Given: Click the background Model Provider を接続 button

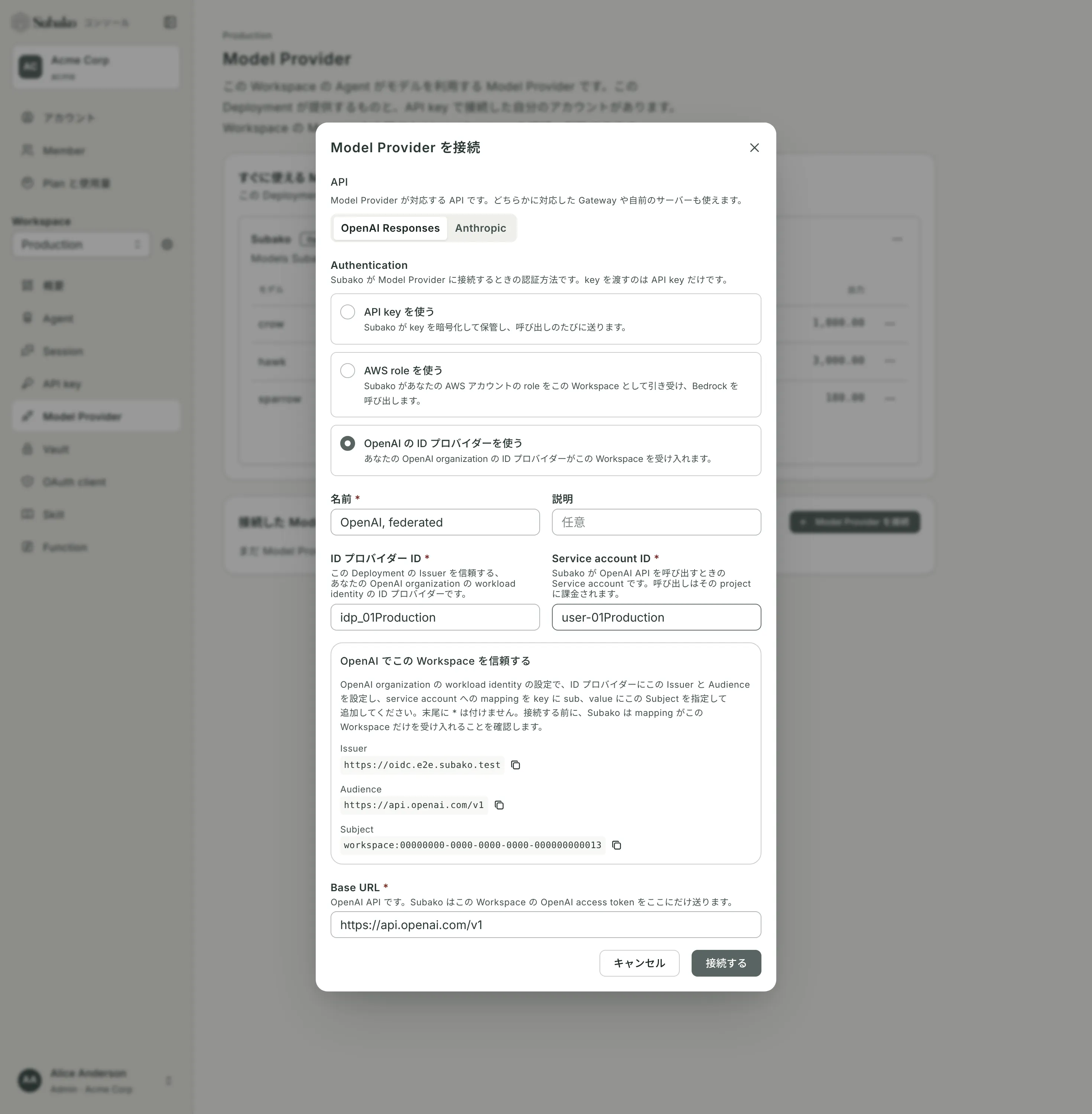Looking at the screenshot, I should point(855,522).
